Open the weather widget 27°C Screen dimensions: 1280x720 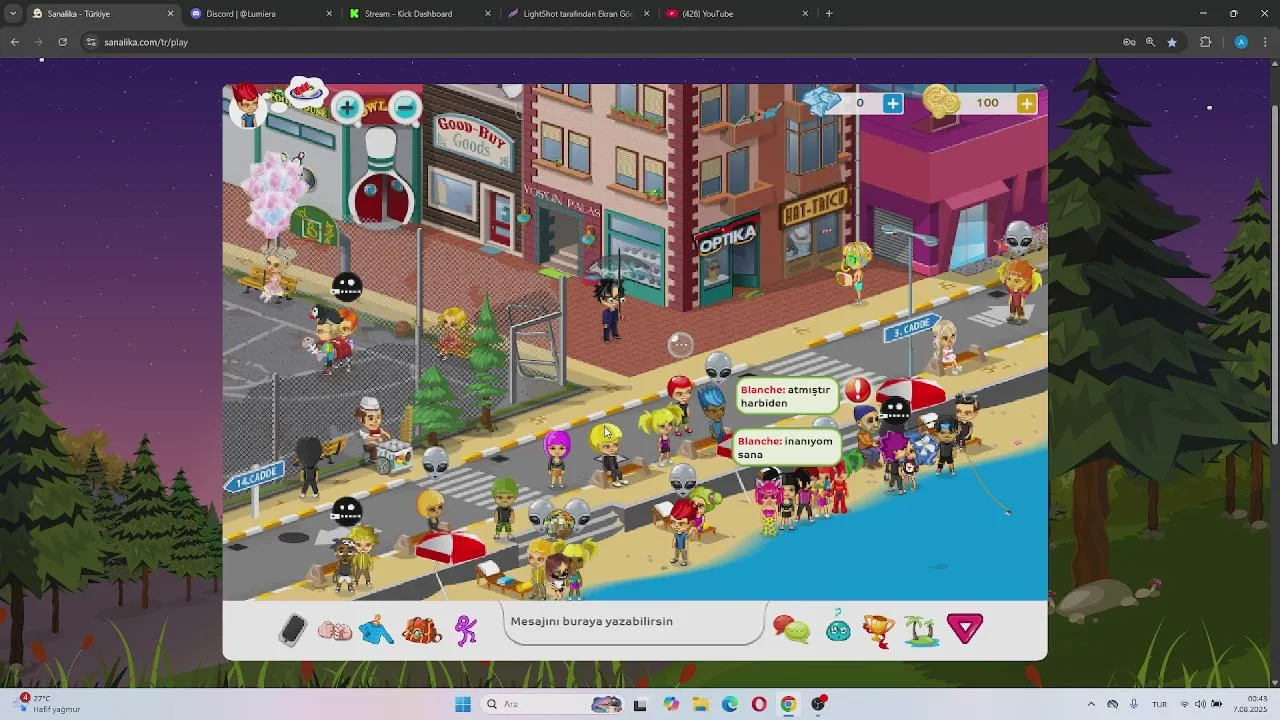point(48,704)
